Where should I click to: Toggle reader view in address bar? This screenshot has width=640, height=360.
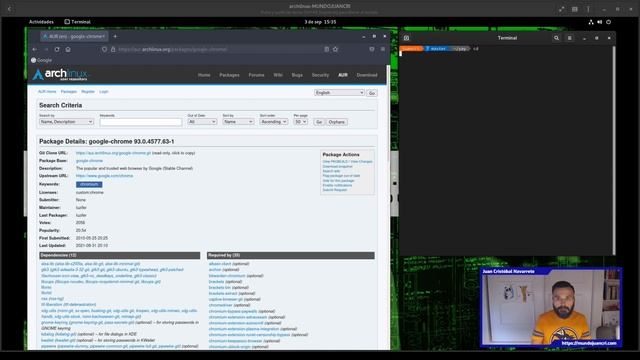(x=327, y=49)
